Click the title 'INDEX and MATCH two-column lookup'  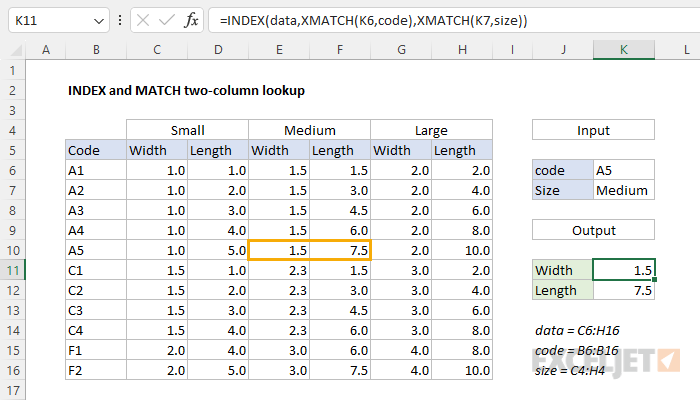pos(186,91)
